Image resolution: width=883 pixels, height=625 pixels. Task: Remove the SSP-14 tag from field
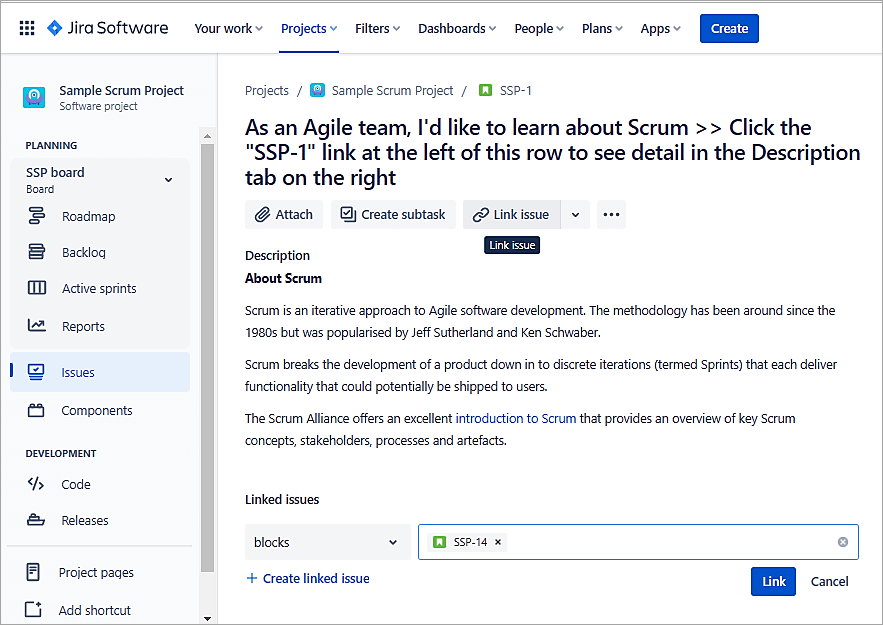(499, 542)
